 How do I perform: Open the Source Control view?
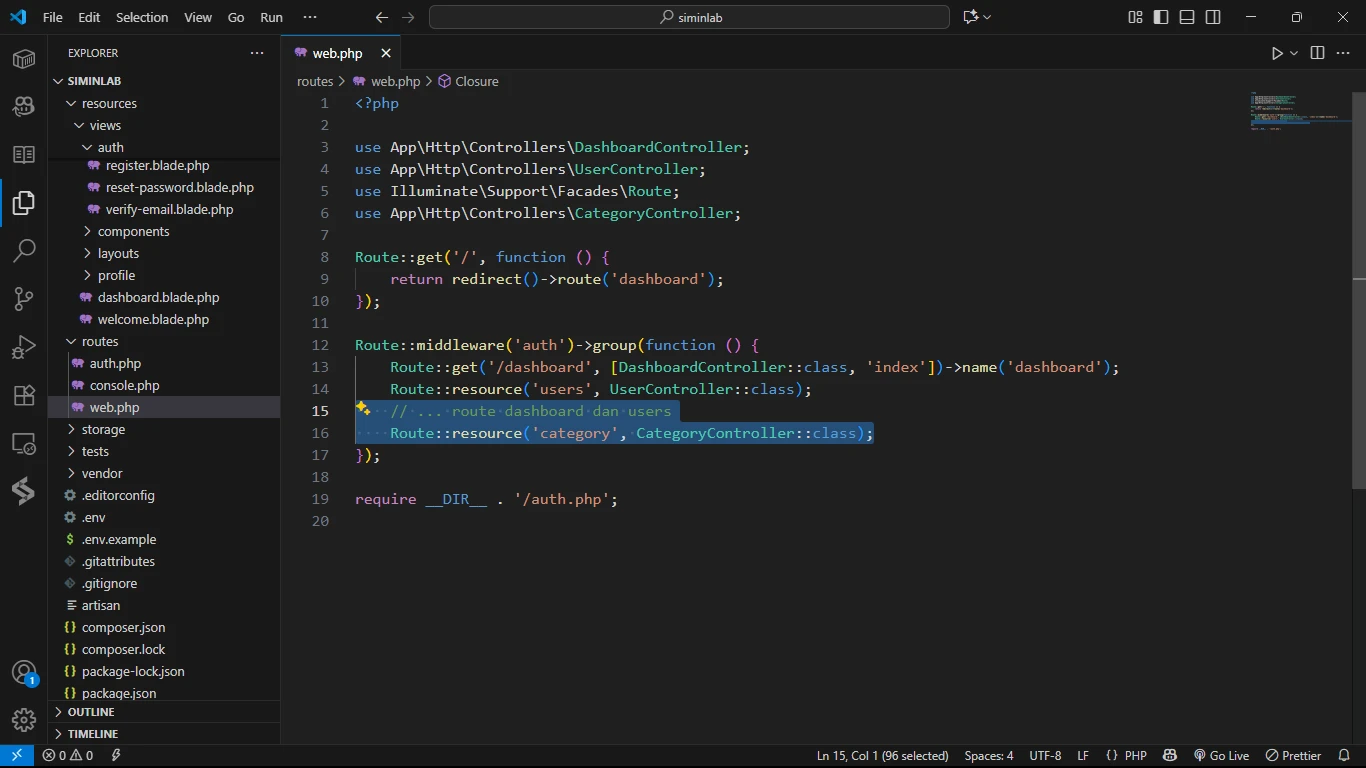coord(24,298)
